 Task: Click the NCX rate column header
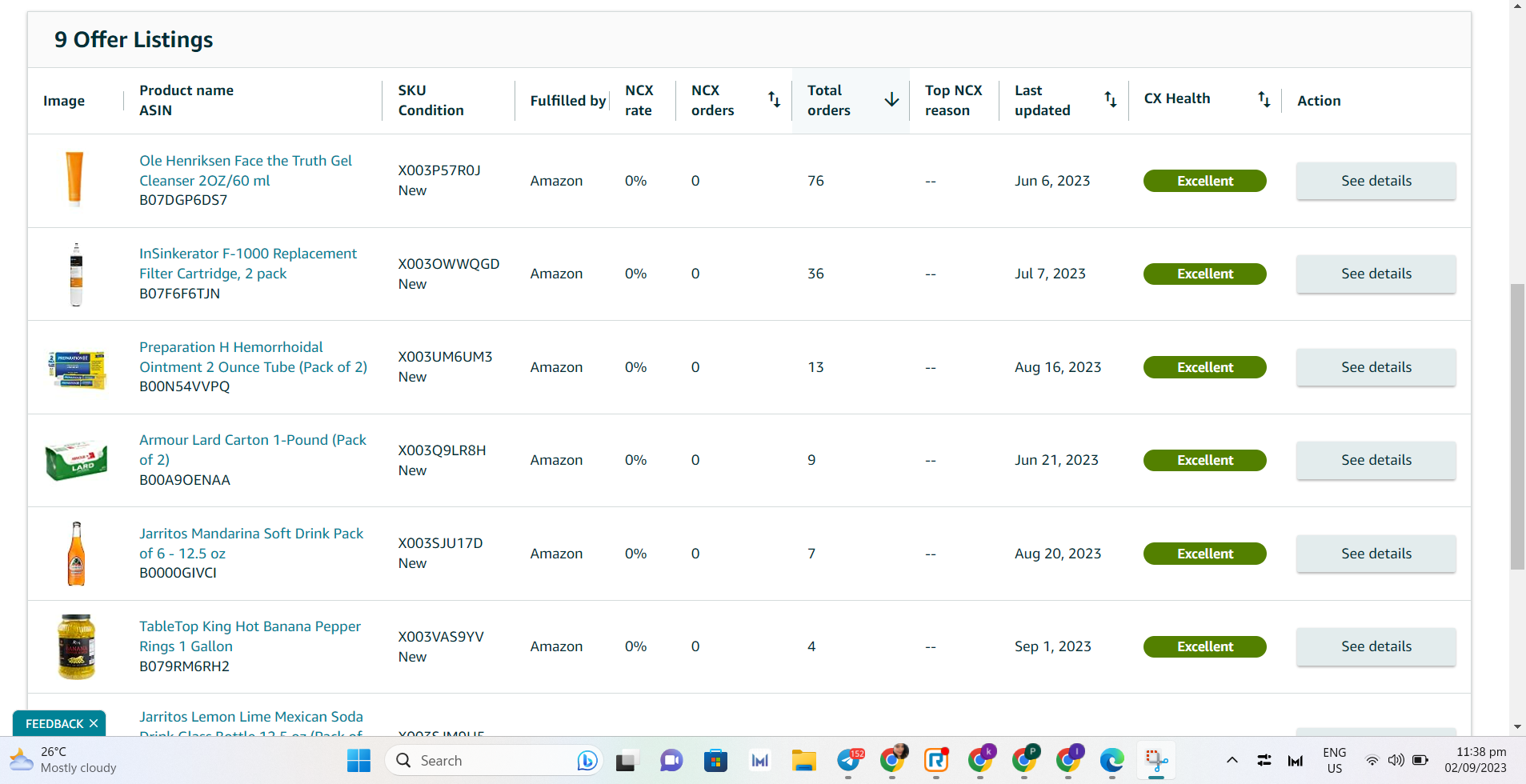tap(639, 100)
